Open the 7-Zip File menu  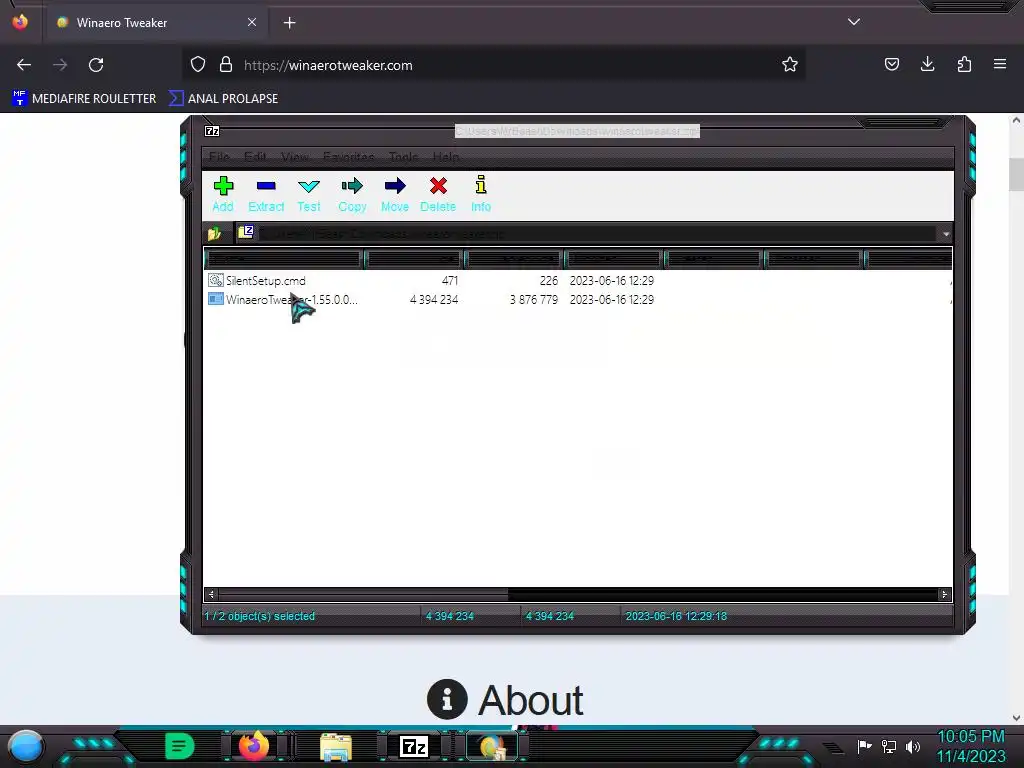pos(219,157)
